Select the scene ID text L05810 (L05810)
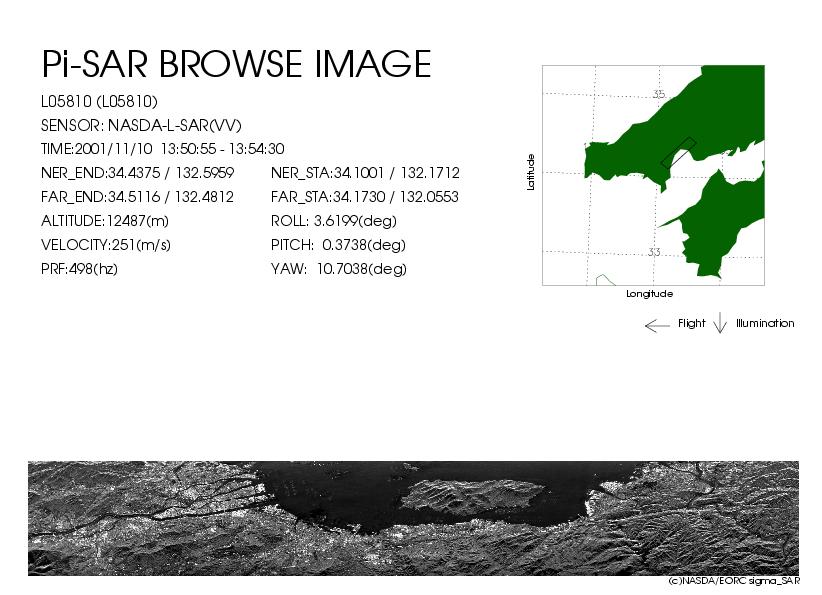 pos(99,102)
